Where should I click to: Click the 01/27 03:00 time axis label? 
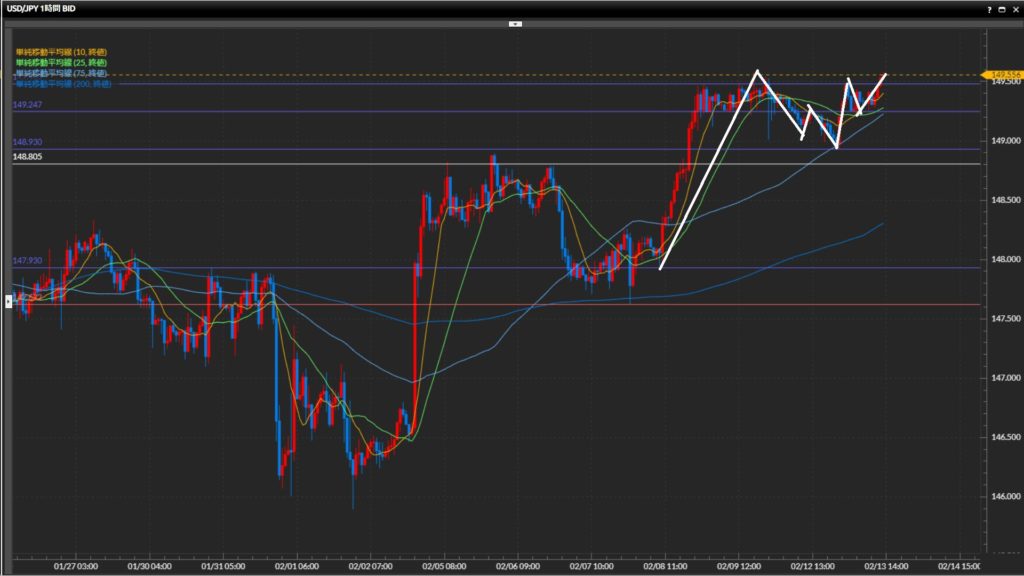pos(75,564)
